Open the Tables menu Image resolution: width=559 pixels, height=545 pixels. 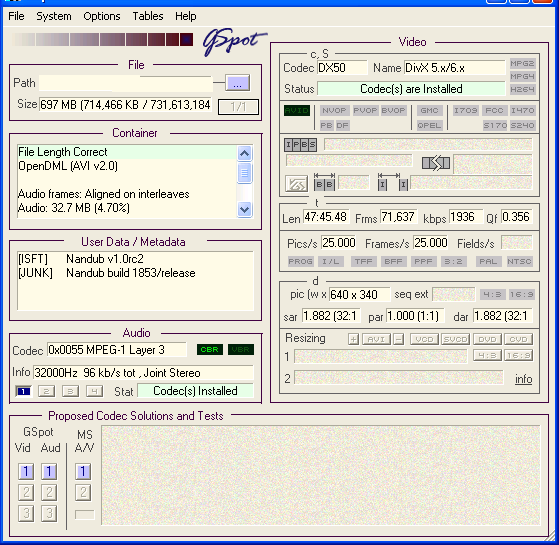148,16
